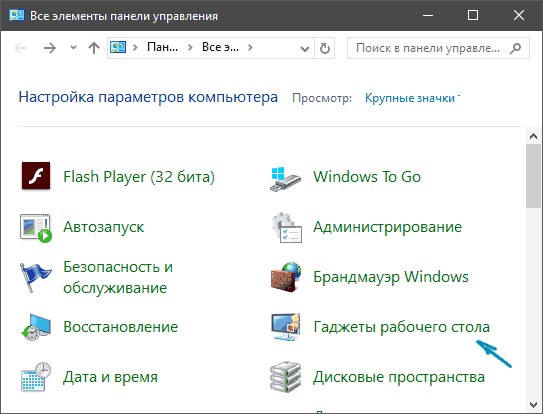
Task: Open Администрирование link
Action: click(388, 227)
